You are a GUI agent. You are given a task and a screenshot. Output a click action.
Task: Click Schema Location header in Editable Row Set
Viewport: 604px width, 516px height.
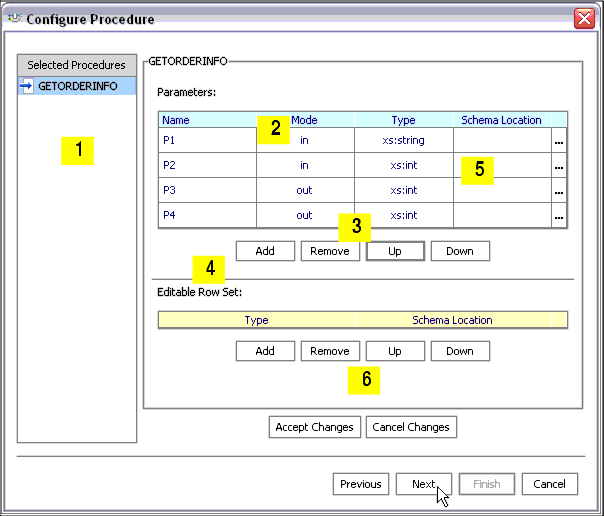453,320
